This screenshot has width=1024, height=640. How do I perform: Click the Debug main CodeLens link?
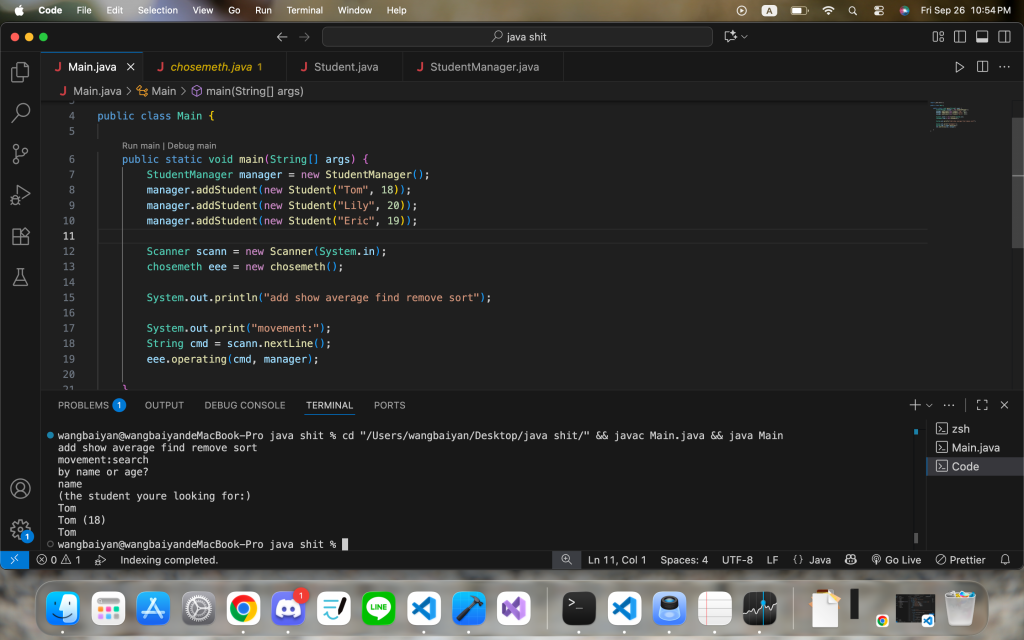click(191, 146)
